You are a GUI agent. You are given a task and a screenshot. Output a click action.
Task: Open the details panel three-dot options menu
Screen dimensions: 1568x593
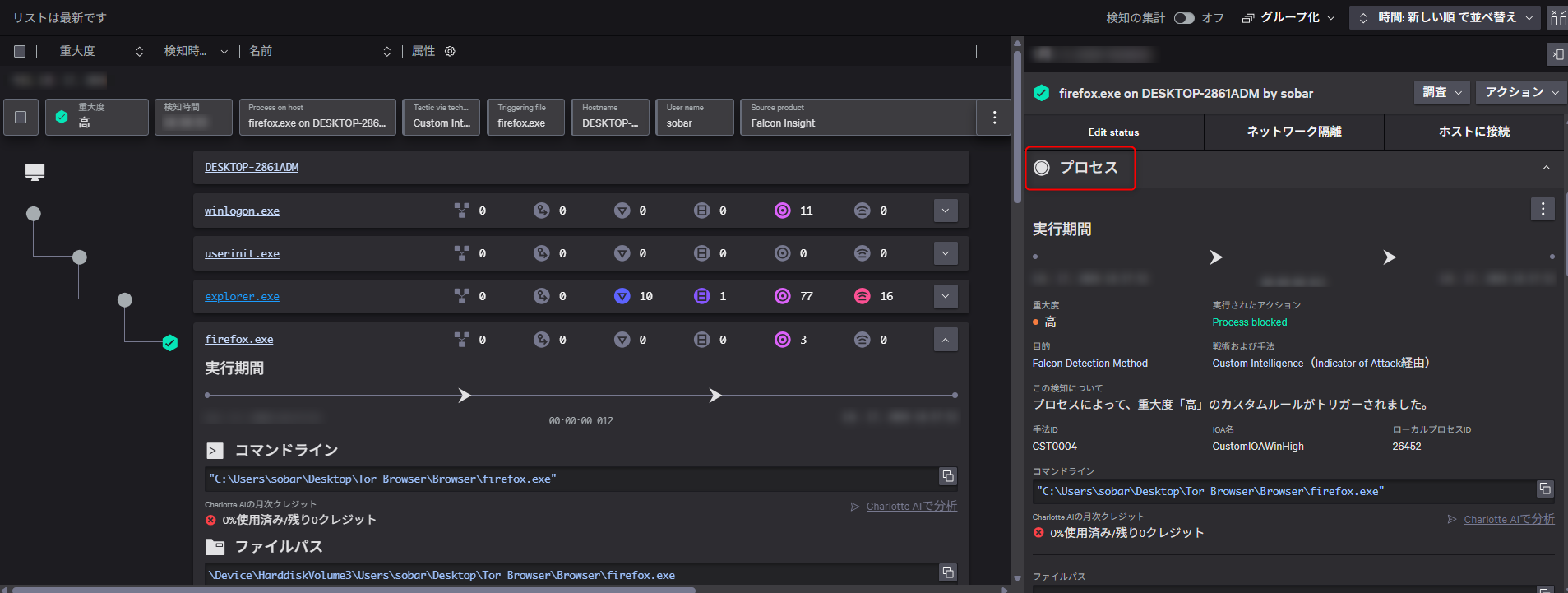point(1543,209)
